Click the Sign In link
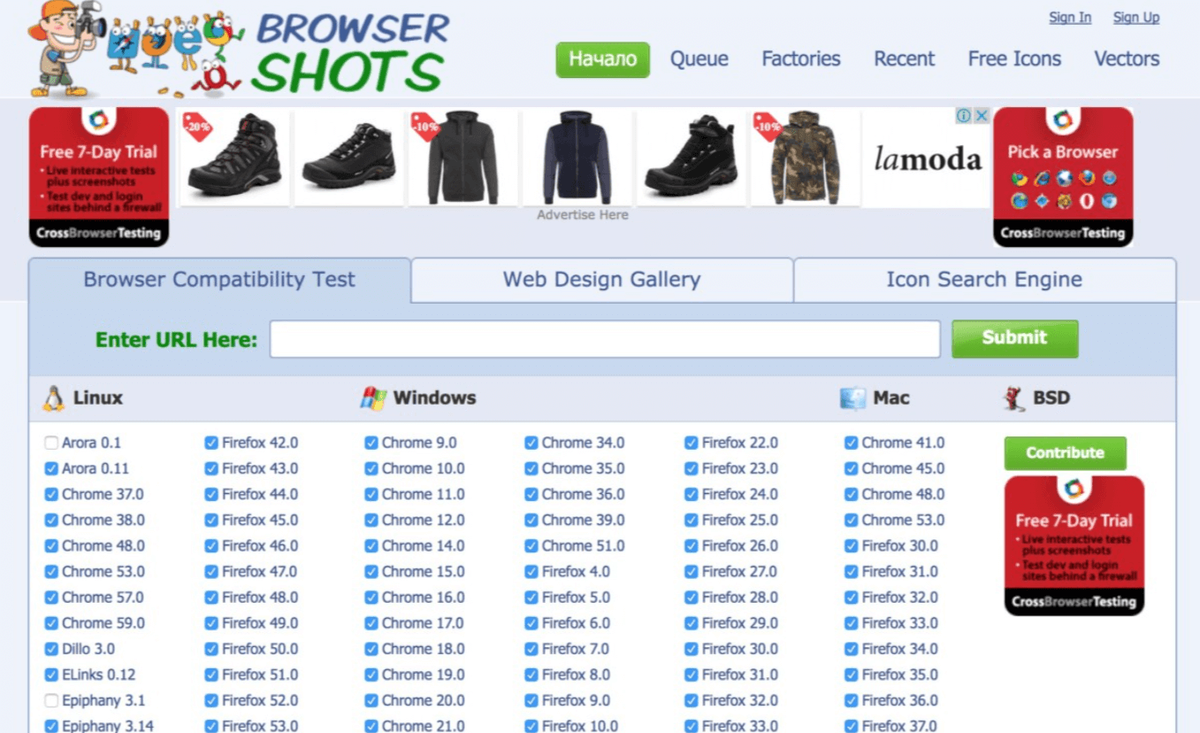This screenshot has height=733, width=1200. pyautogui.click(x=1070, y=17)
